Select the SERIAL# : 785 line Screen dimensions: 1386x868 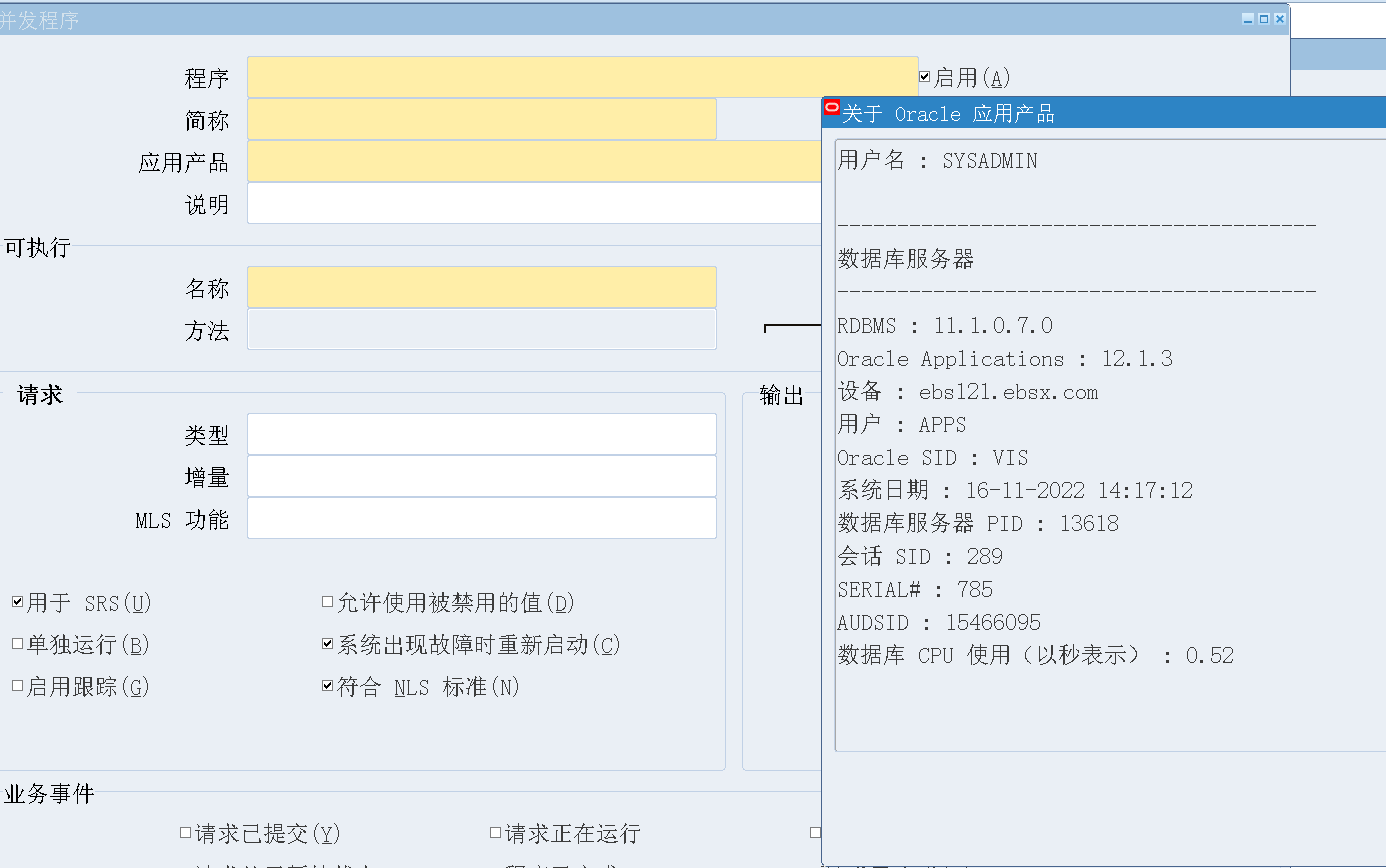click(915, 589)
